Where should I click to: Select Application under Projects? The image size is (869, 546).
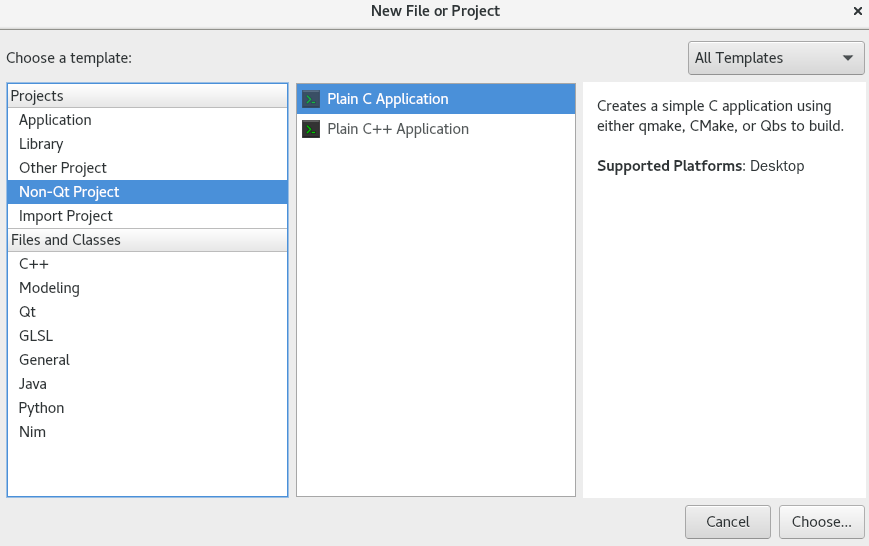tap(147, 120)
